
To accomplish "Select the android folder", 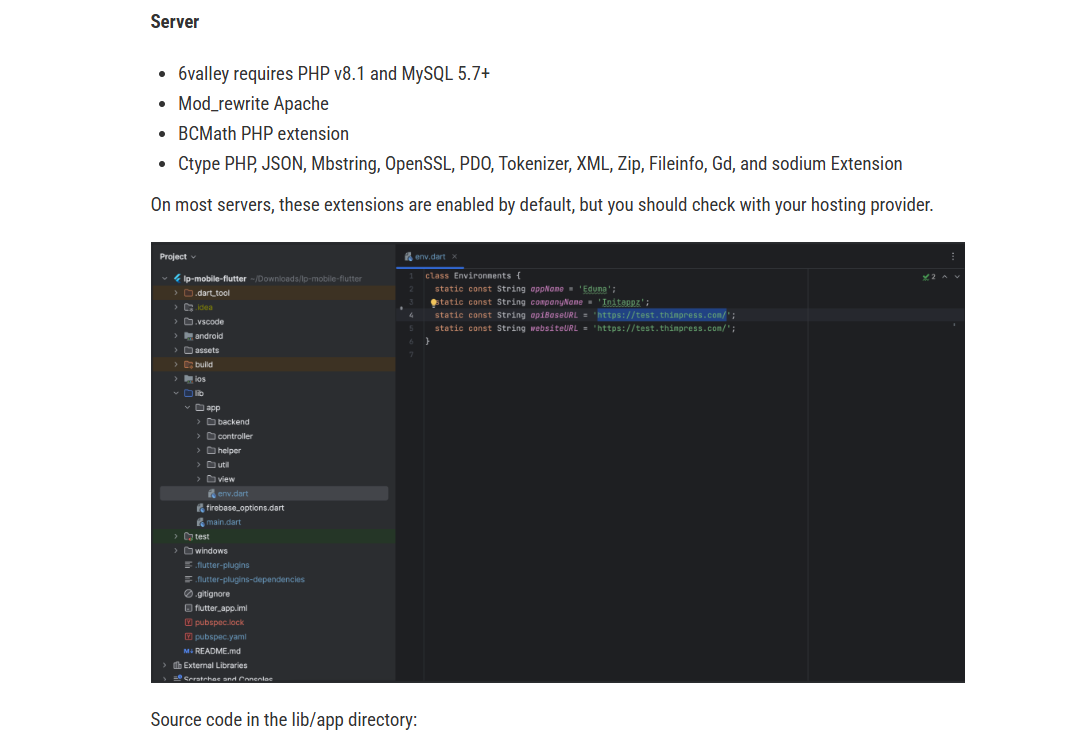I will 203,336.
